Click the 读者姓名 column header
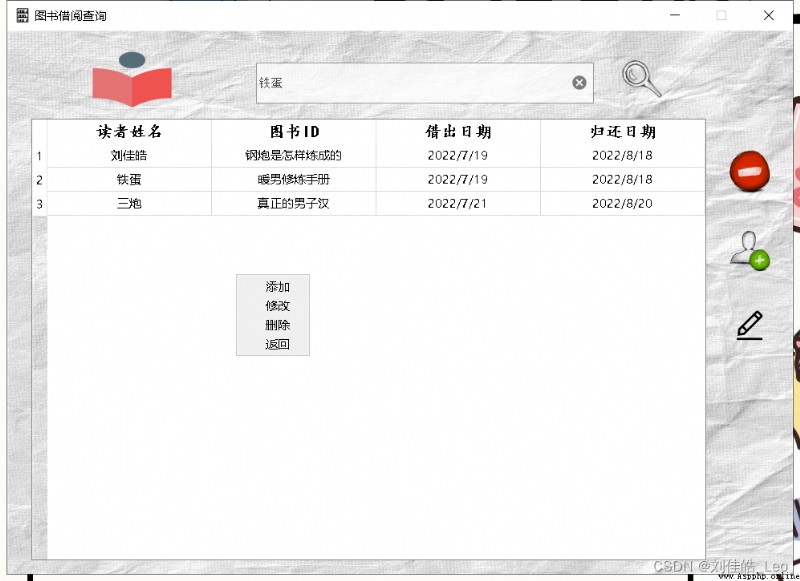The height and width of the screenshot is (581, 800). pos(129,132)
